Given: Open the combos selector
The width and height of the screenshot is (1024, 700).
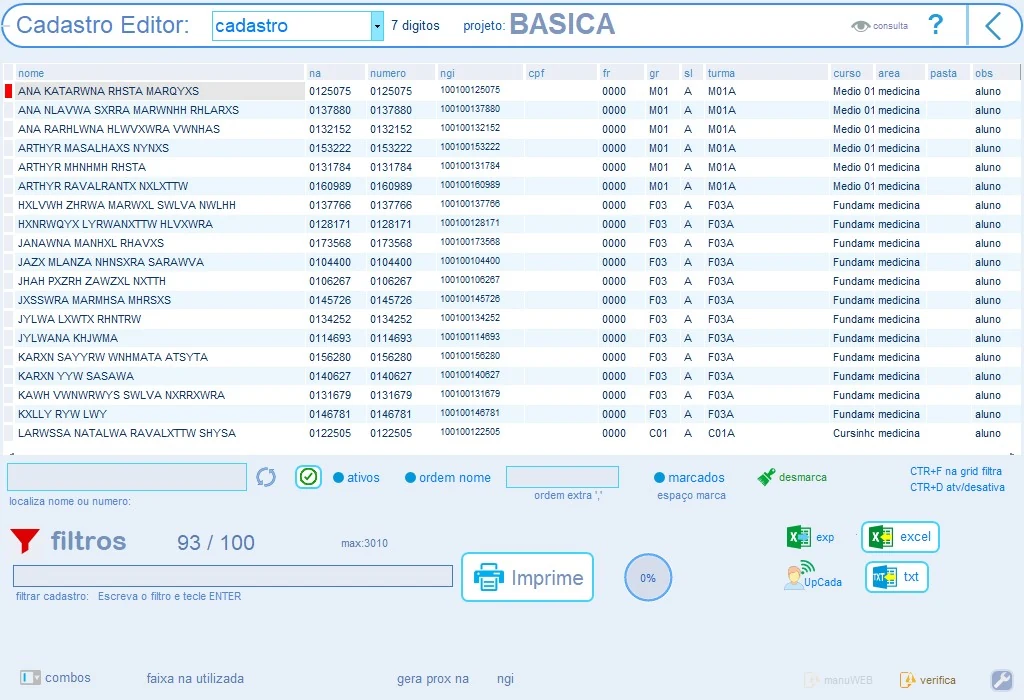Looking at the screenshot, I should coord(30,678).
